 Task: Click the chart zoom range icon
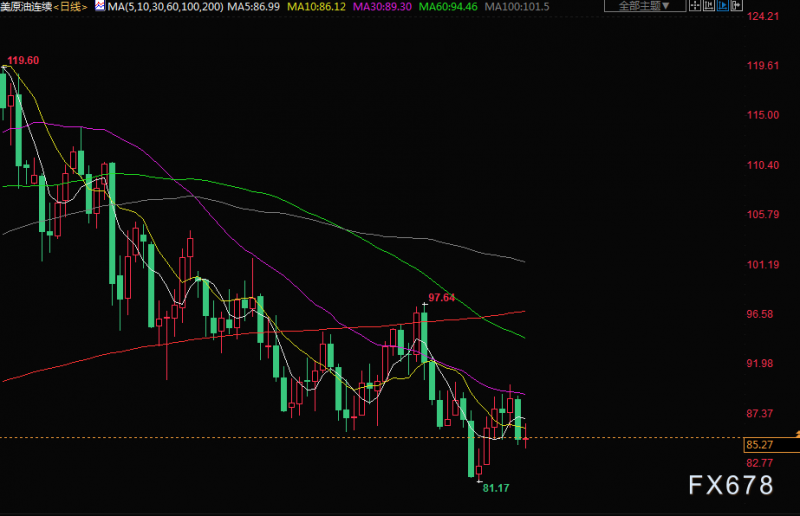pos(709,6)
